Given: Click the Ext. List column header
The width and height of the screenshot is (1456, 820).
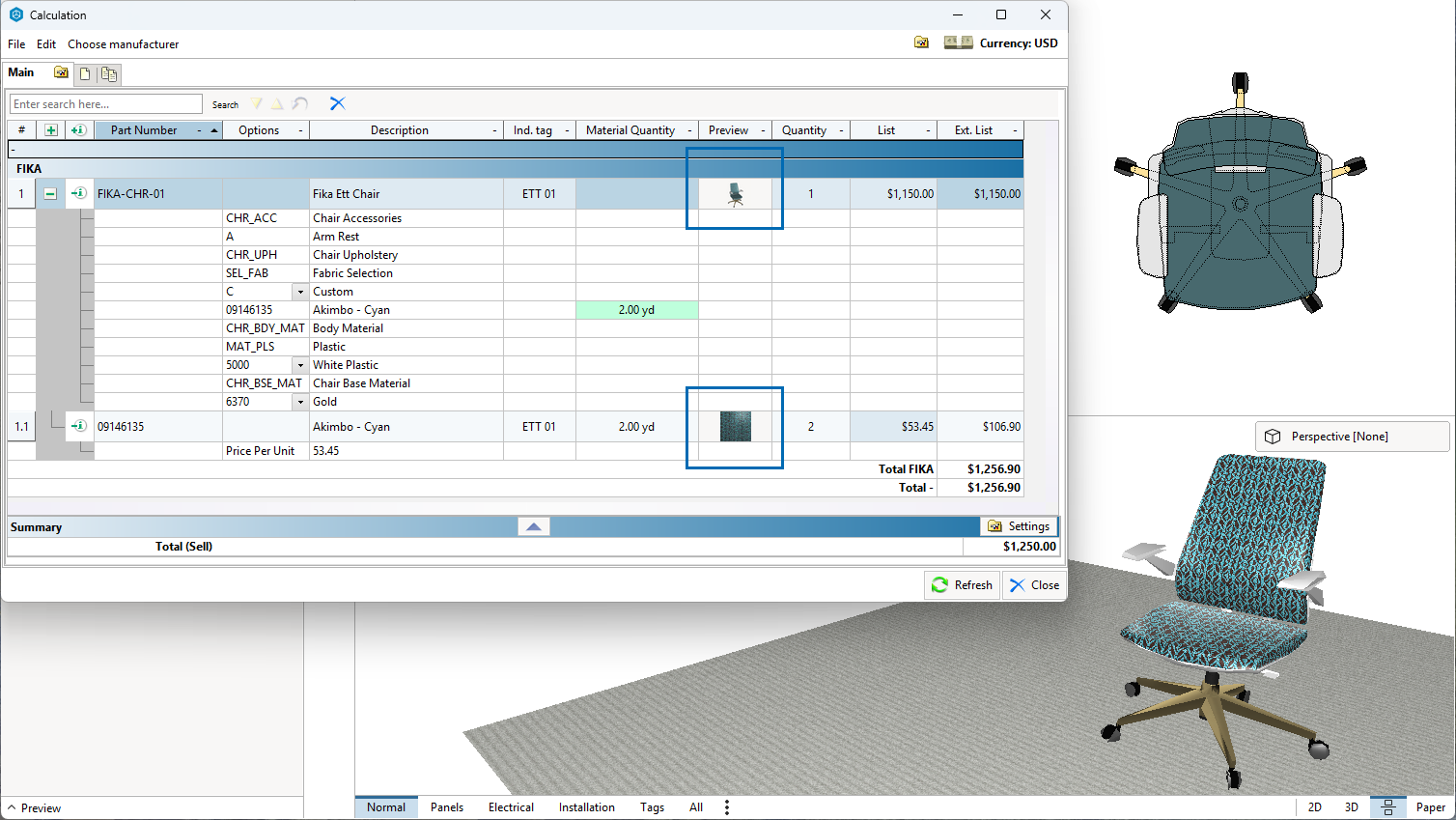Looking at the screenshot, I should tap(980, 130).
